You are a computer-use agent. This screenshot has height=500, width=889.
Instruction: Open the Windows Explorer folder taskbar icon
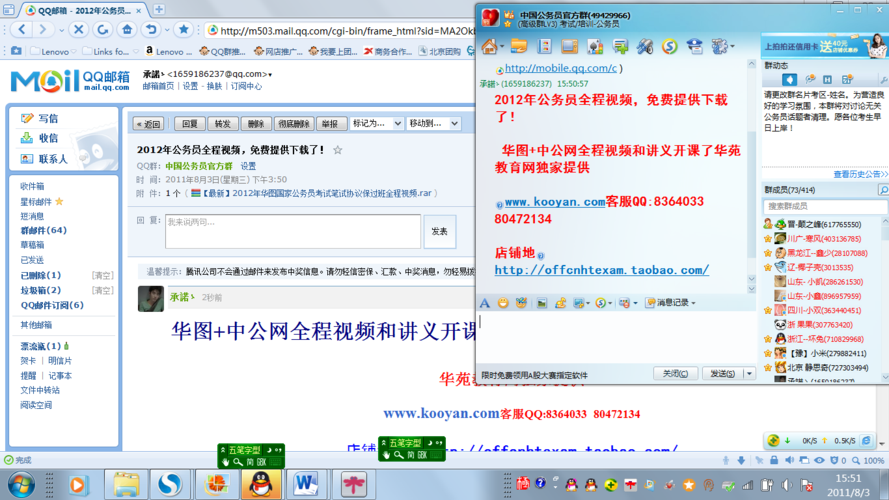[x=126, y=485]
